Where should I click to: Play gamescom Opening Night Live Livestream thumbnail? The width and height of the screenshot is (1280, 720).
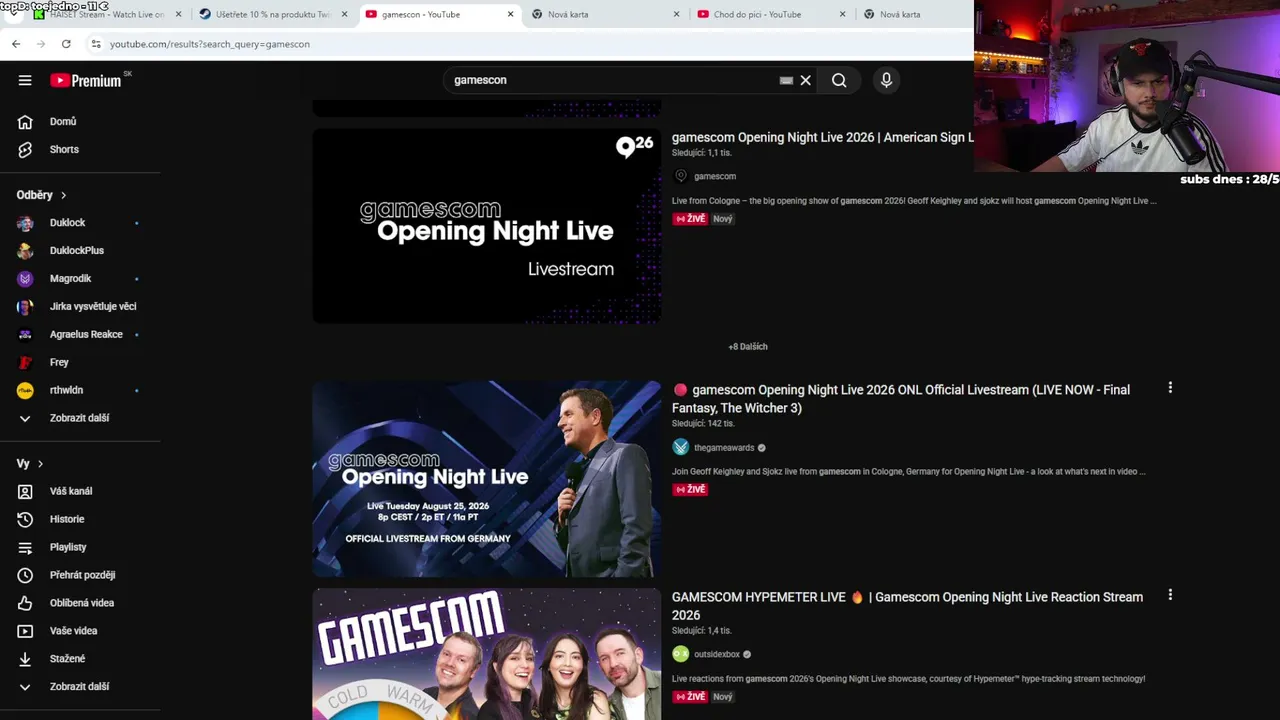(487, 226)
